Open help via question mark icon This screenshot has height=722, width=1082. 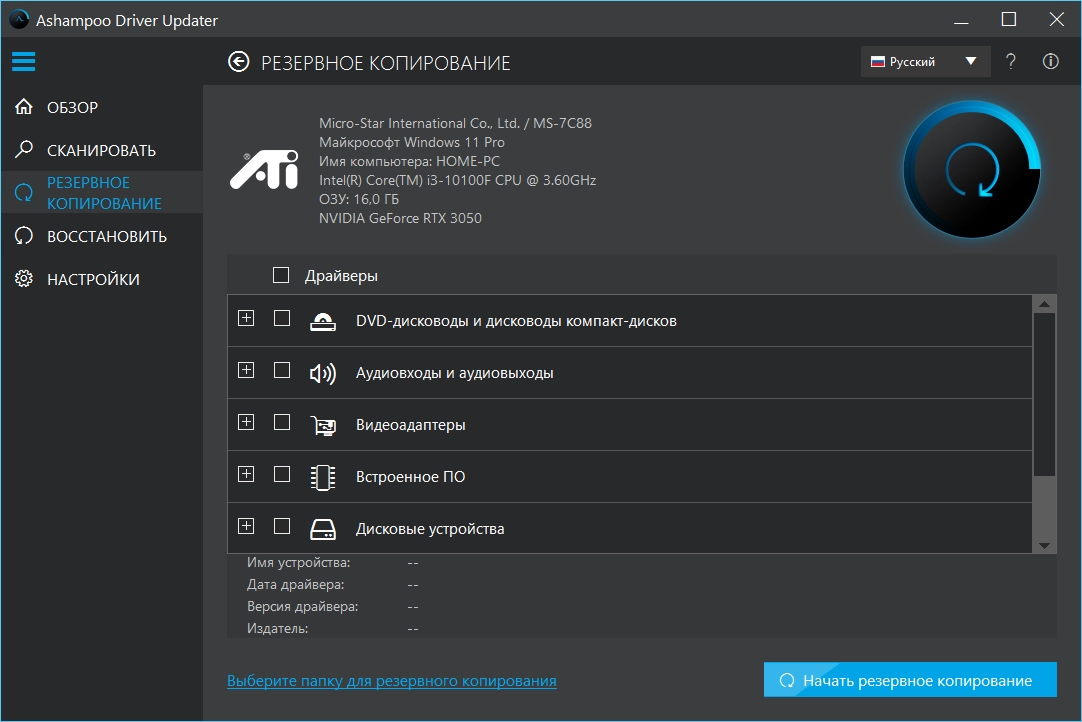(x=1011, y=62)
